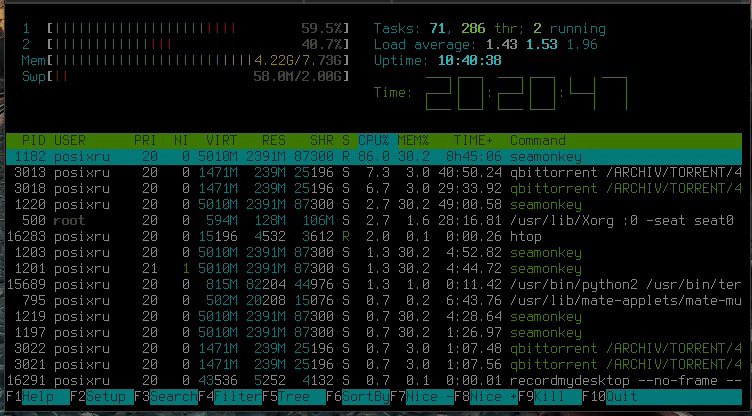Click the Uptime value 10:40:38
Image resolution: width=752 pixels, height=416 pixels.
pos(470,60)
